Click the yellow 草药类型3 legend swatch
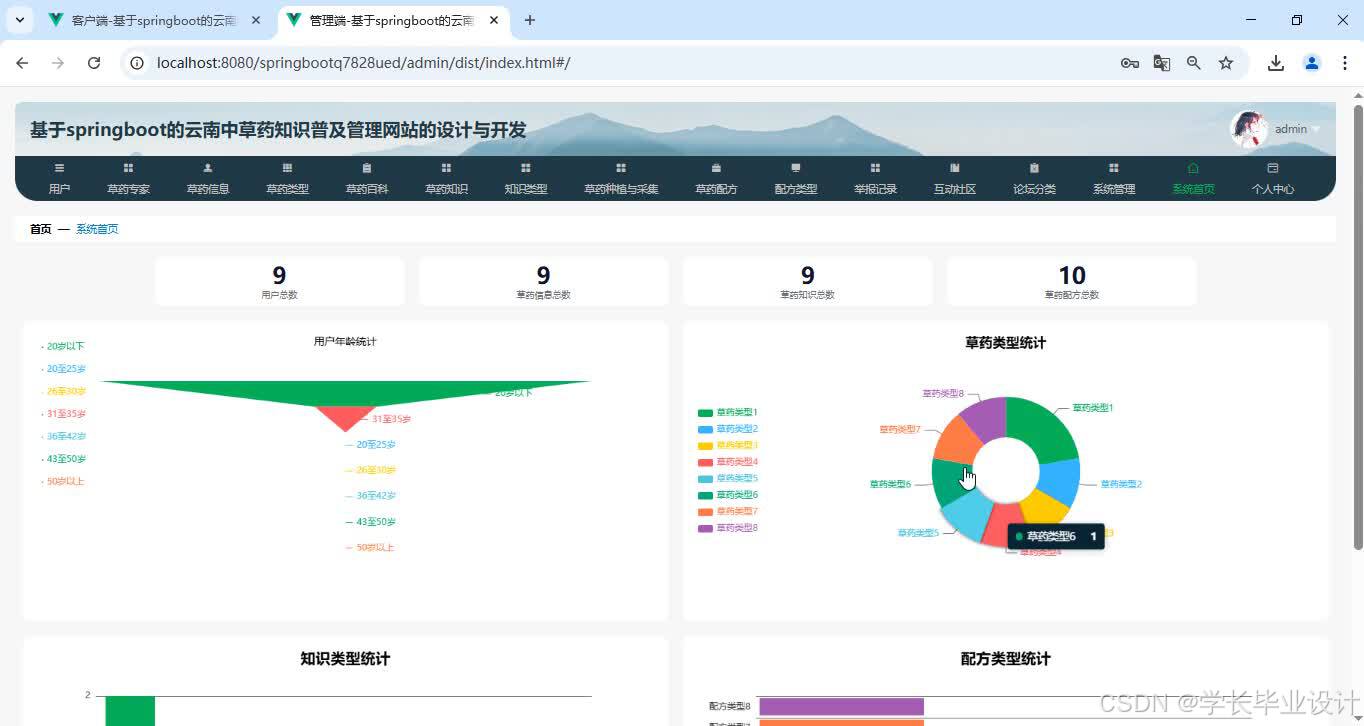This screenshot has width=1364, height=726. pyautogui.click(x=705, y=445)
